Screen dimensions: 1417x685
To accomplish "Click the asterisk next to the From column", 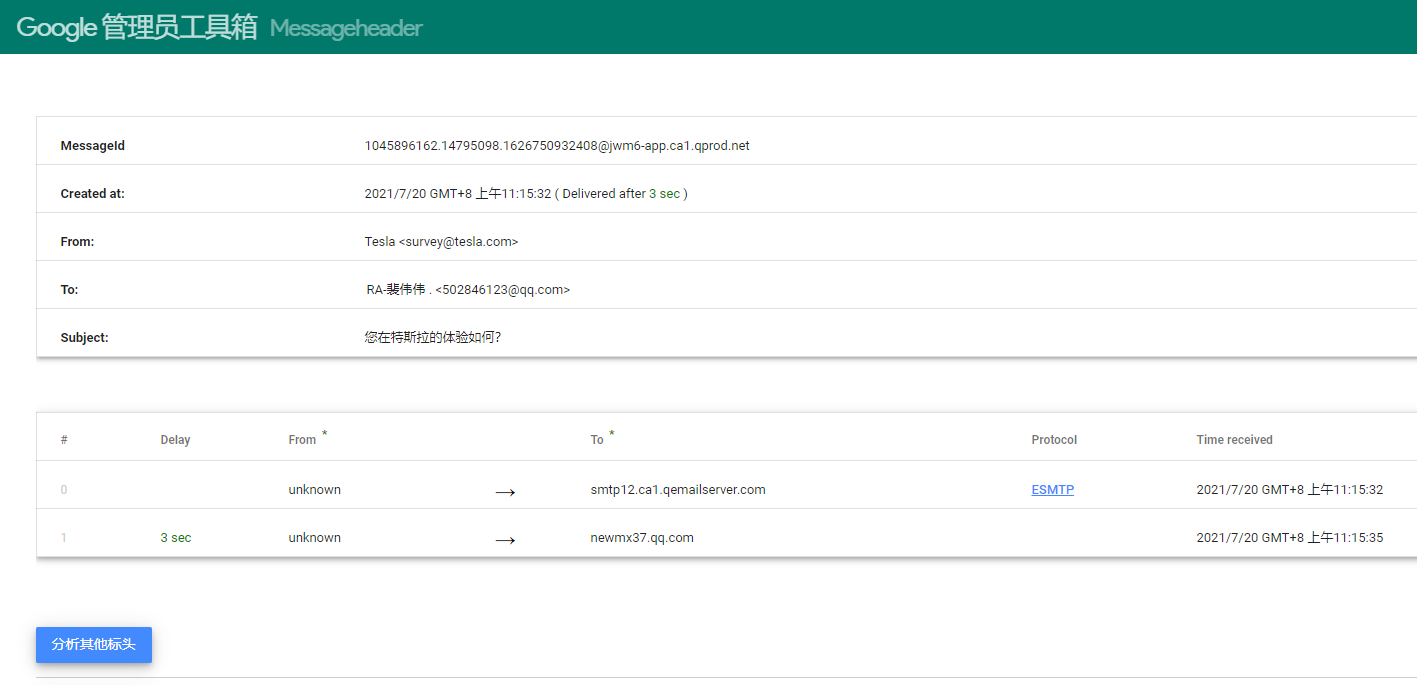I will (323, 432).
